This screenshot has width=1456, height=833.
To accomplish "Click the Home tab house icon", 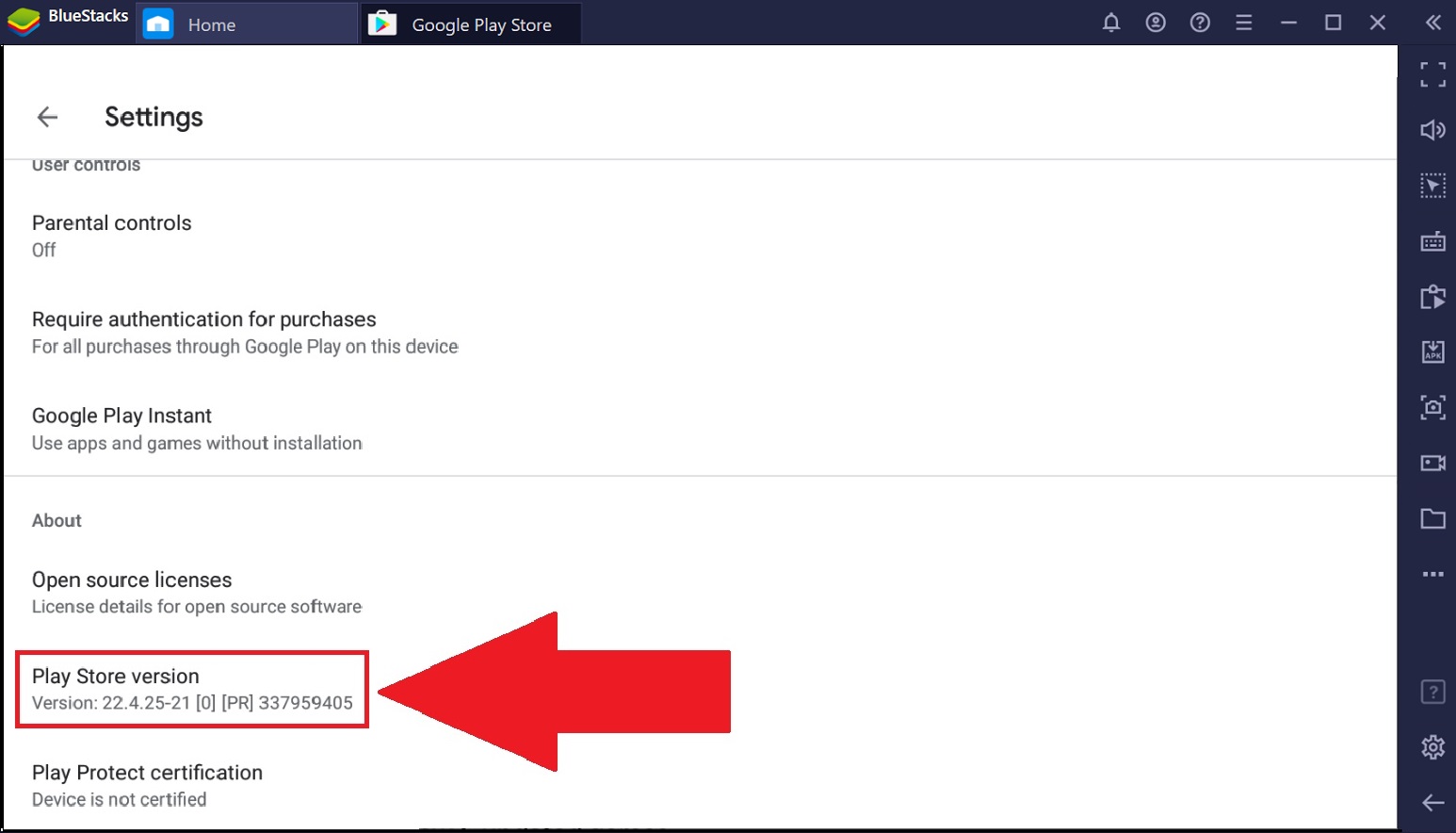I will point(158,24).
